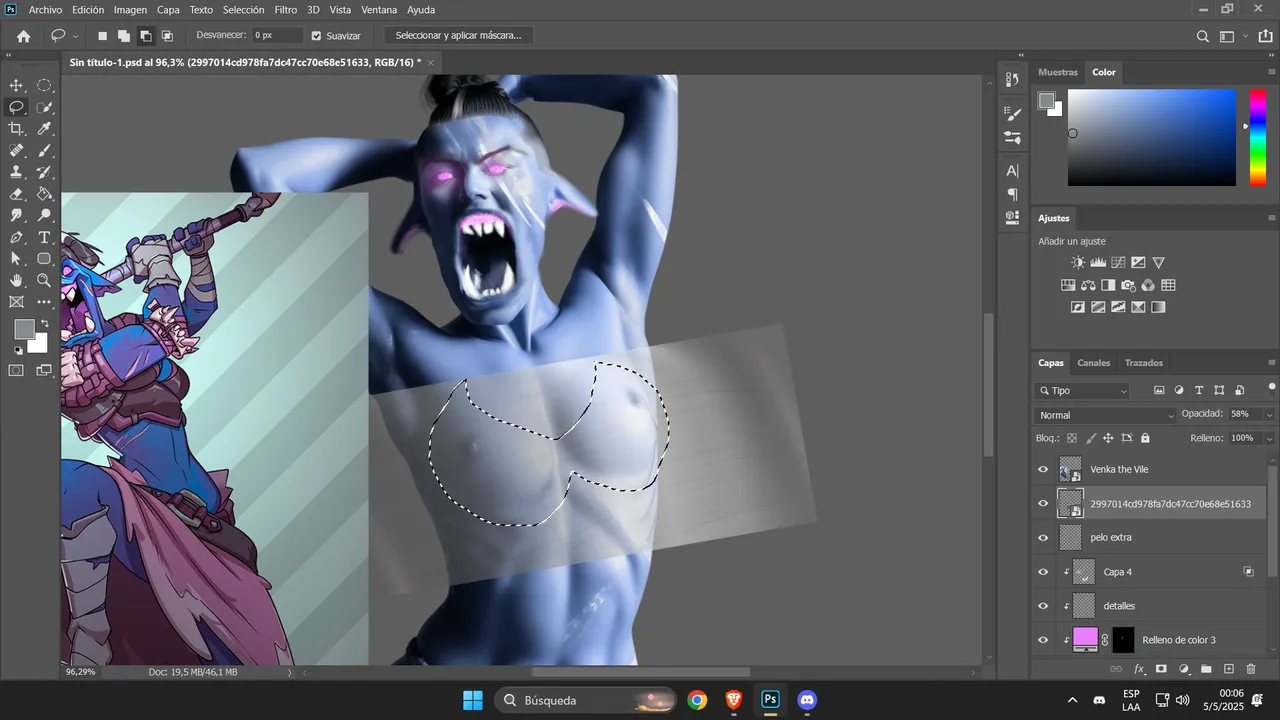Open the Filtro menu

pos(286,10)
